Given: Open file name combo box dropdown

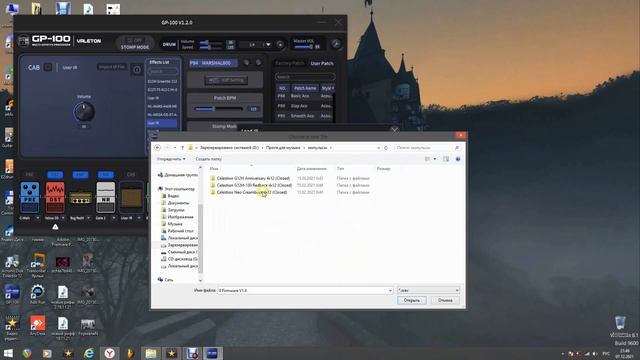Looking at the screenshot, I should (390, 290).
